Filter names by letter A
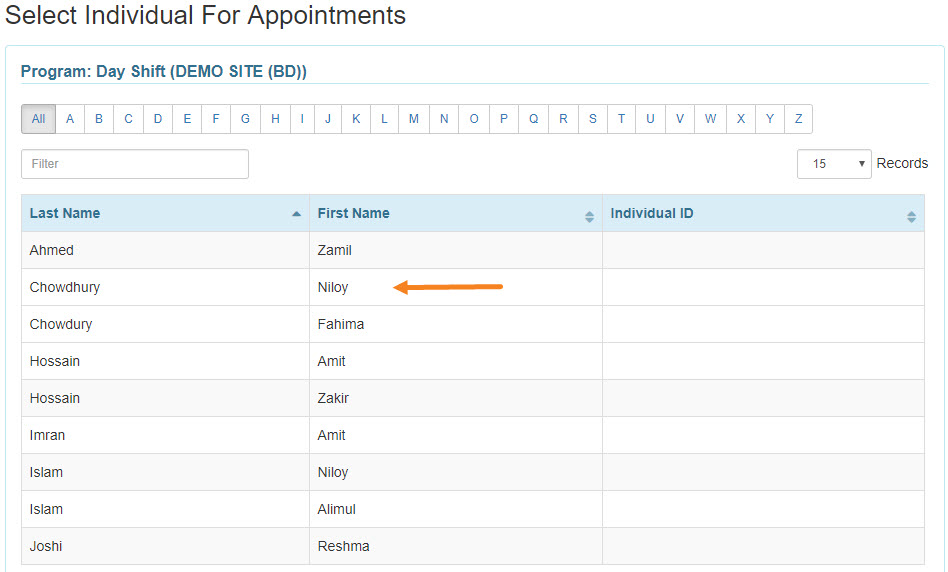948x572 pixels. (x=70, y=119)
